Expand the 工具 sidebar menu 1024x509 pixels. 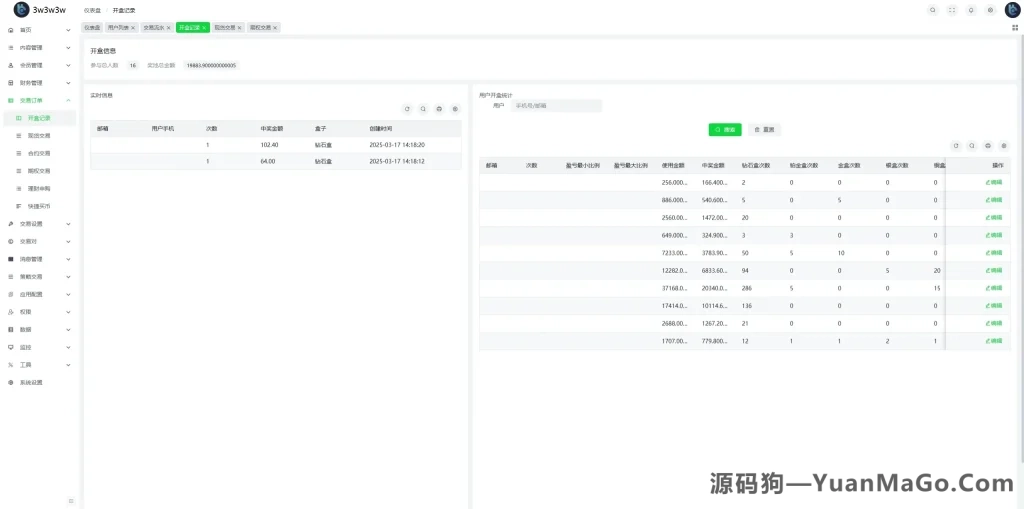(x=39, y=365)
